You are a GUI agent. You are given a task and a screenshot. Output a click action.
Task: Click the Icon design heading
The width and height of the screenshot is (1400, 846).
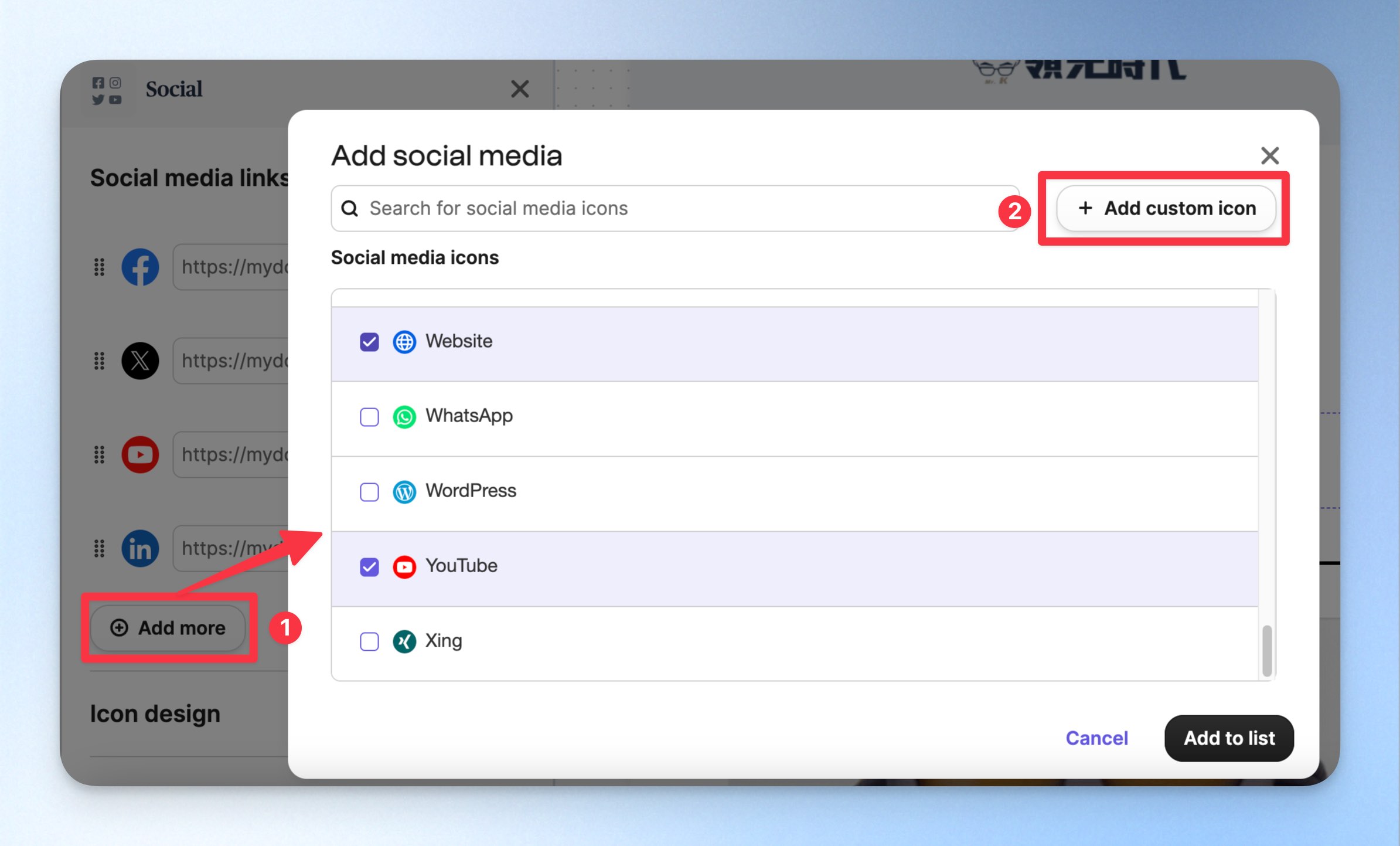point(155,714)
